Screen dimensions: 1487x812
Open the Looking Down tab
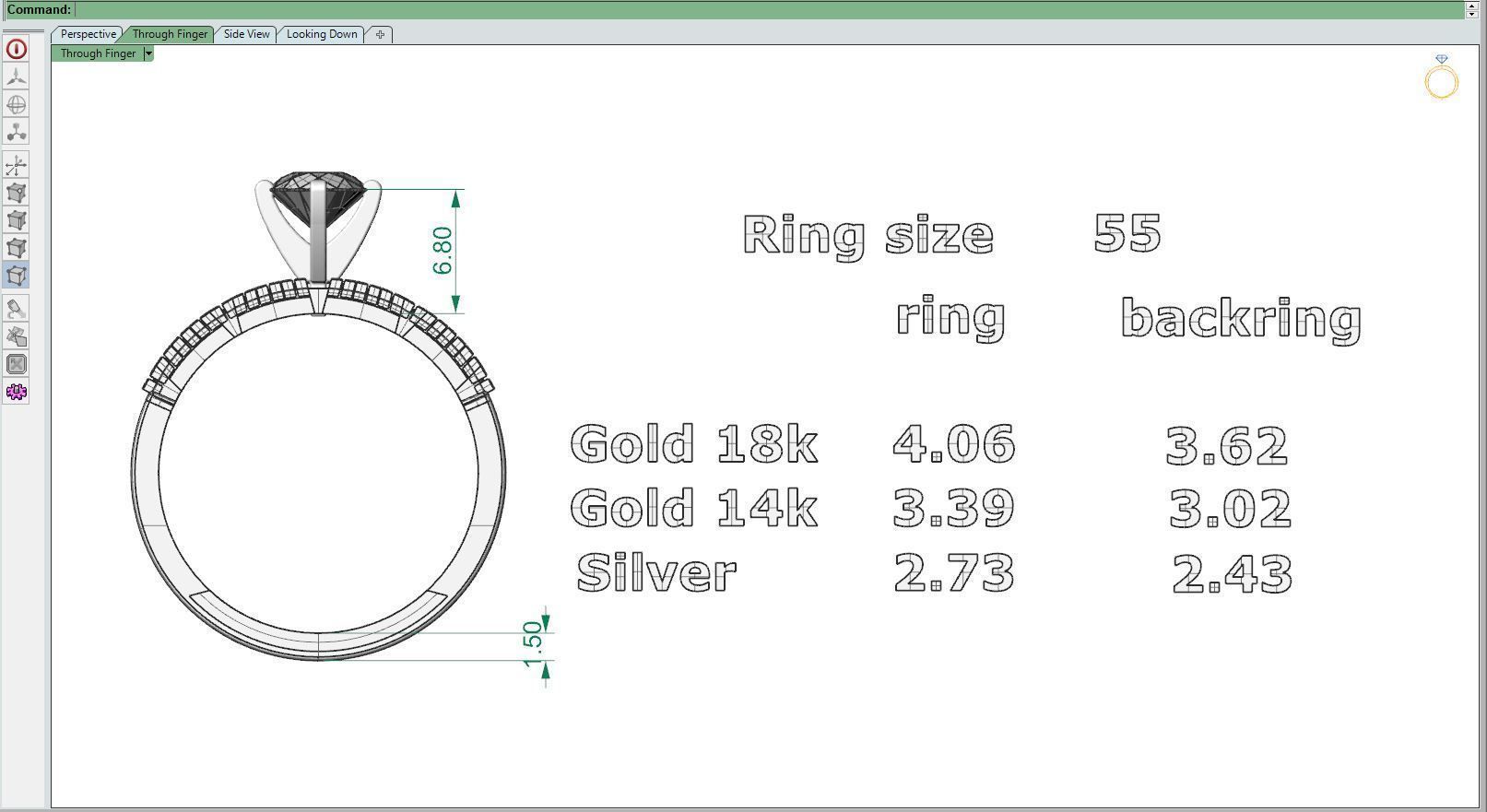pos(322,34)
